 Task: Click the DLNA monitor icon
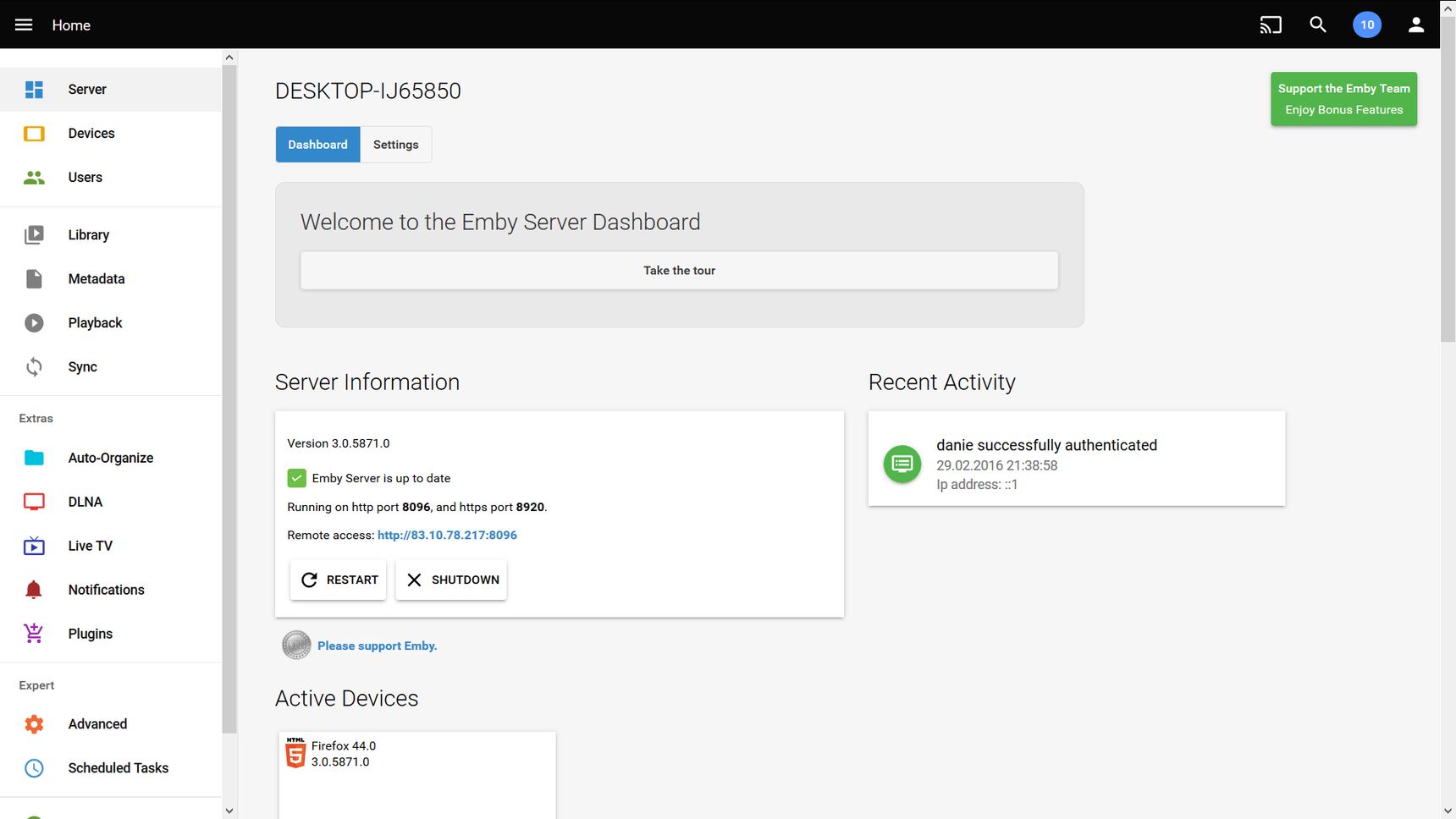(x=34, y=502)
